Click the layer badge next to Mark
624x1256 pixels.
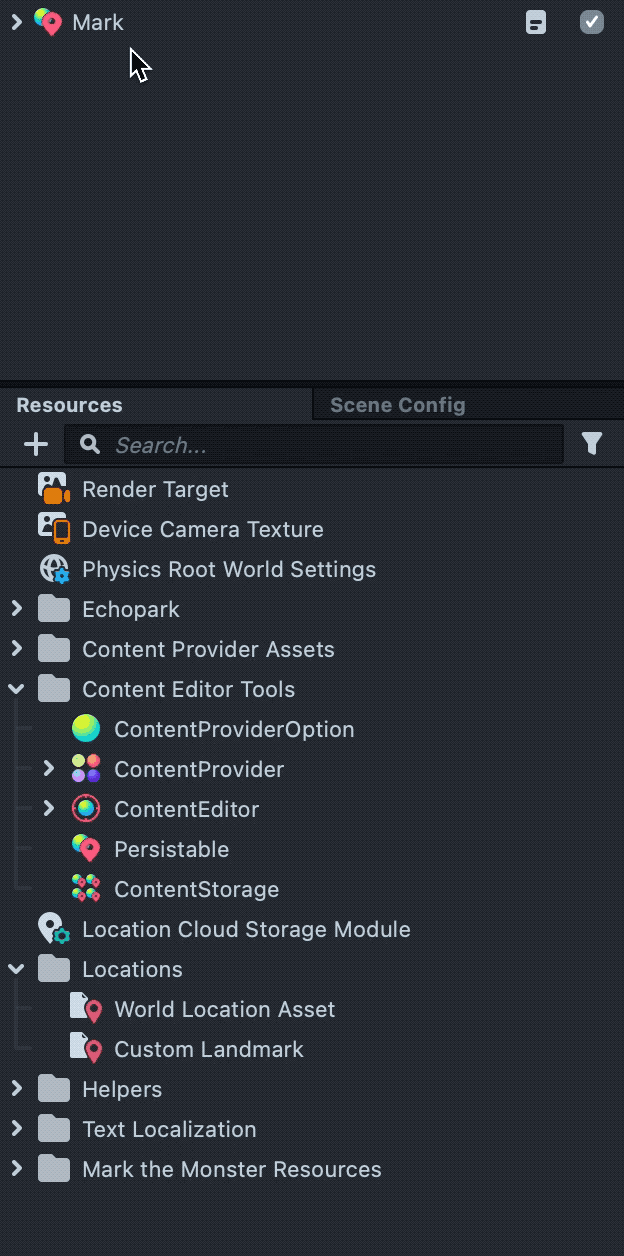[x=536, y=22]
